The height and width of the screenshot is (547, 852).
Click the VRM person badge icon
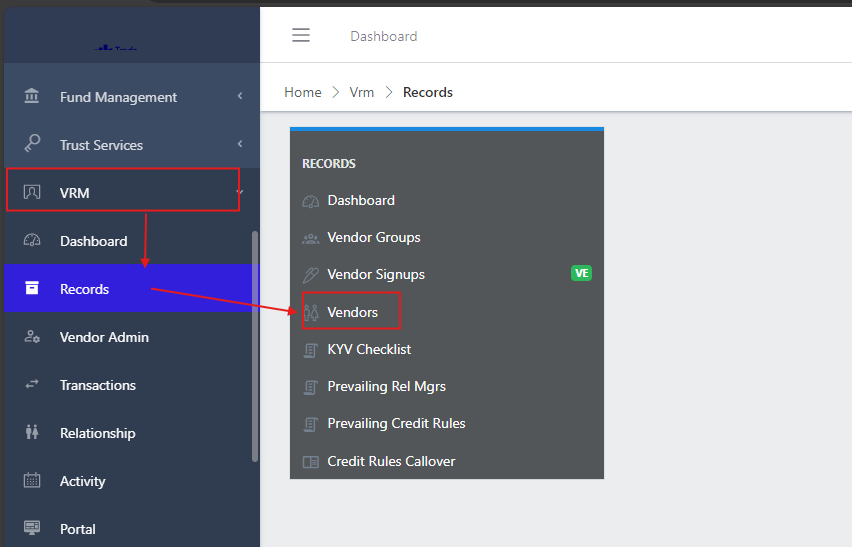click(32, 192)
